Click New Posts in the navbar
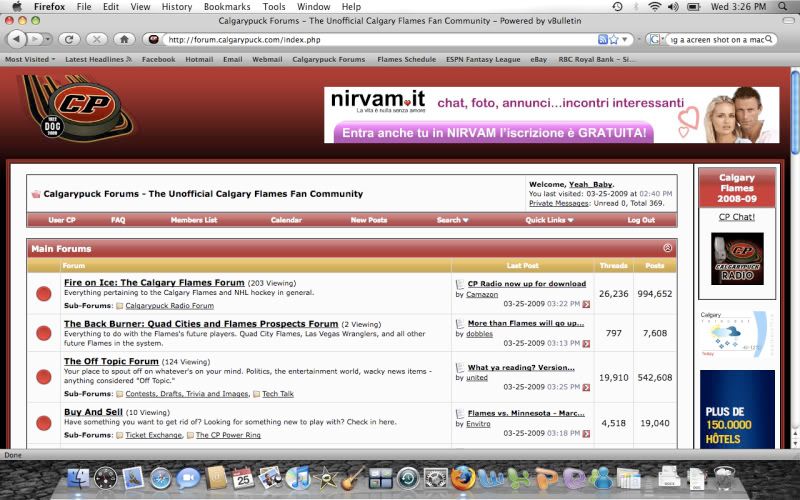This screenshot has height=500, width=800. click(x=369, y=220)
